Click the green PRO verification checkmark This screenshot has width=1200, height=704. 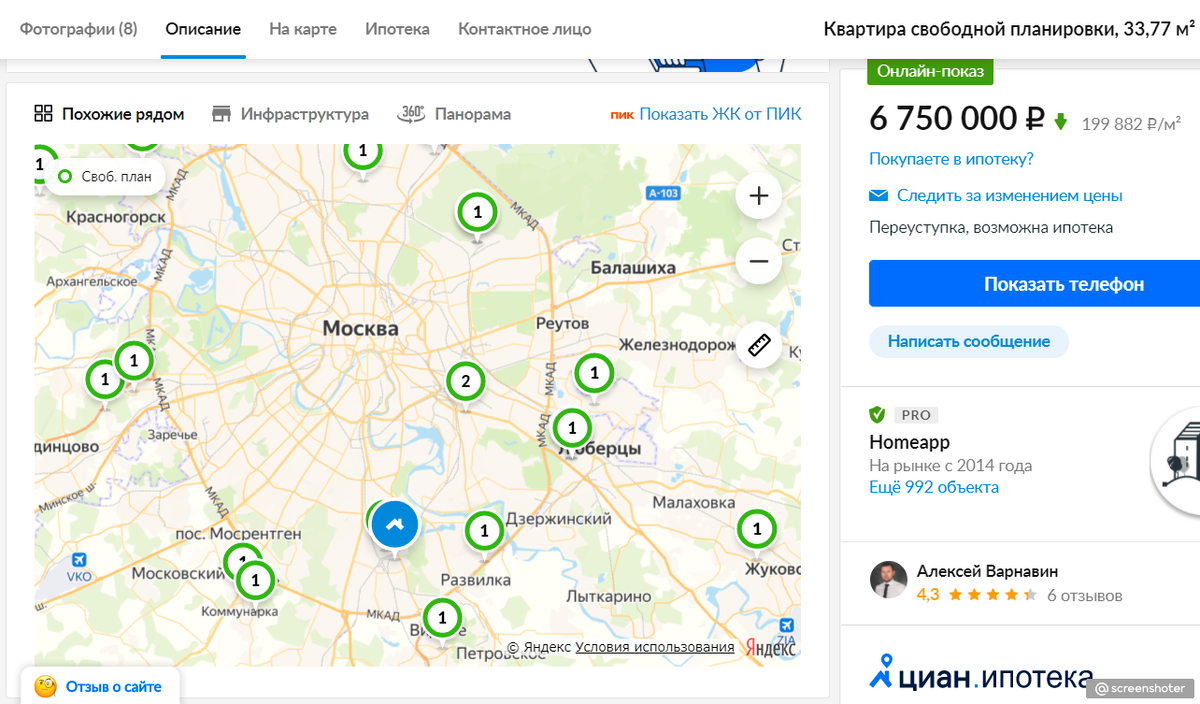coord(877,414)
